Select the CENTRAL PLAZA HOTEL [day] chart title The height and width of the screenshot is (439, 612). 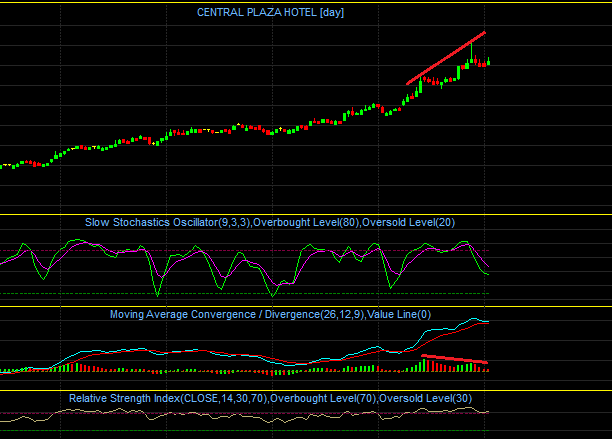click(270, 12)
